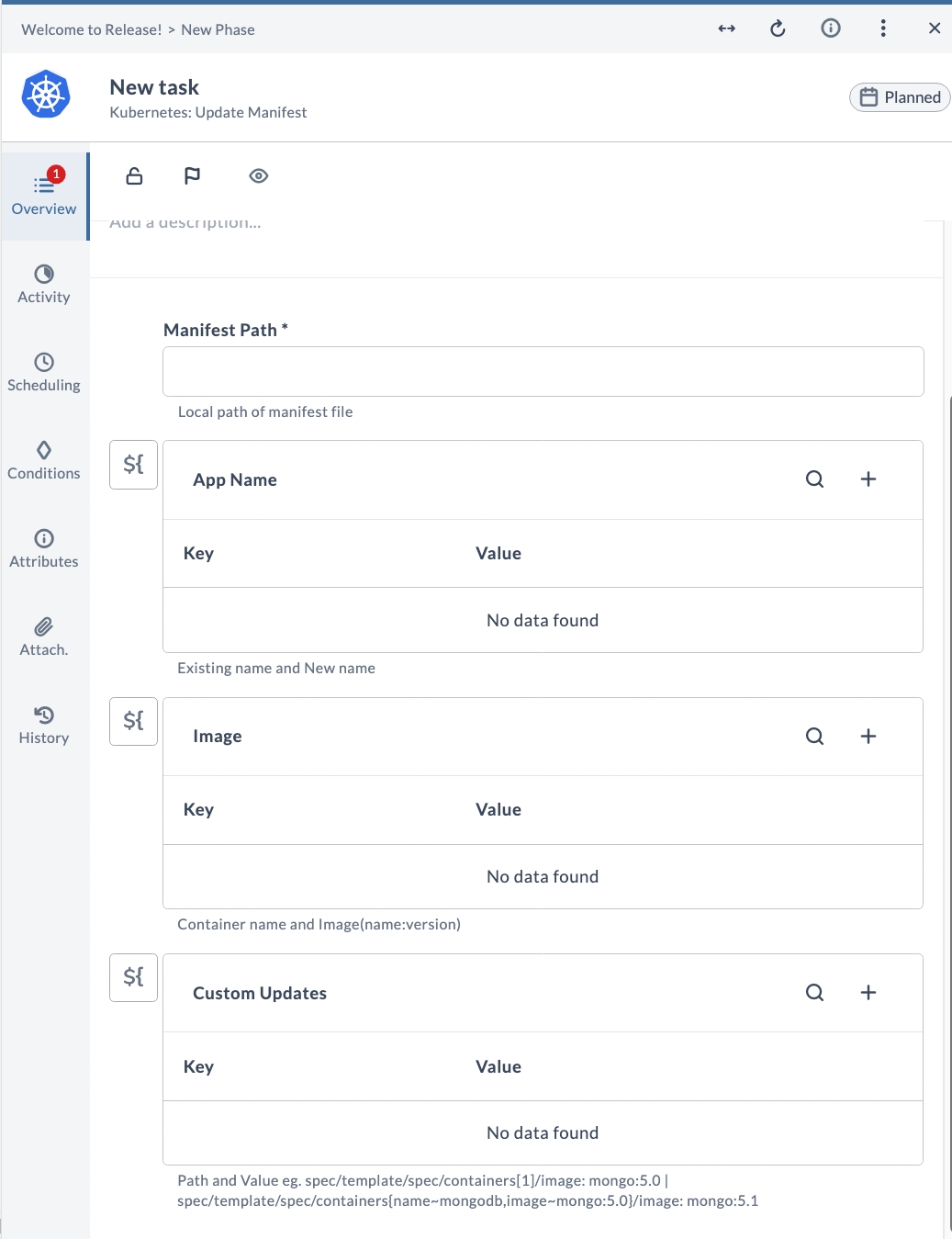The width and height of the screenshot is (952, 1239).
Task: Toggle the lock task icon
Action: click(x=134, y=175)
